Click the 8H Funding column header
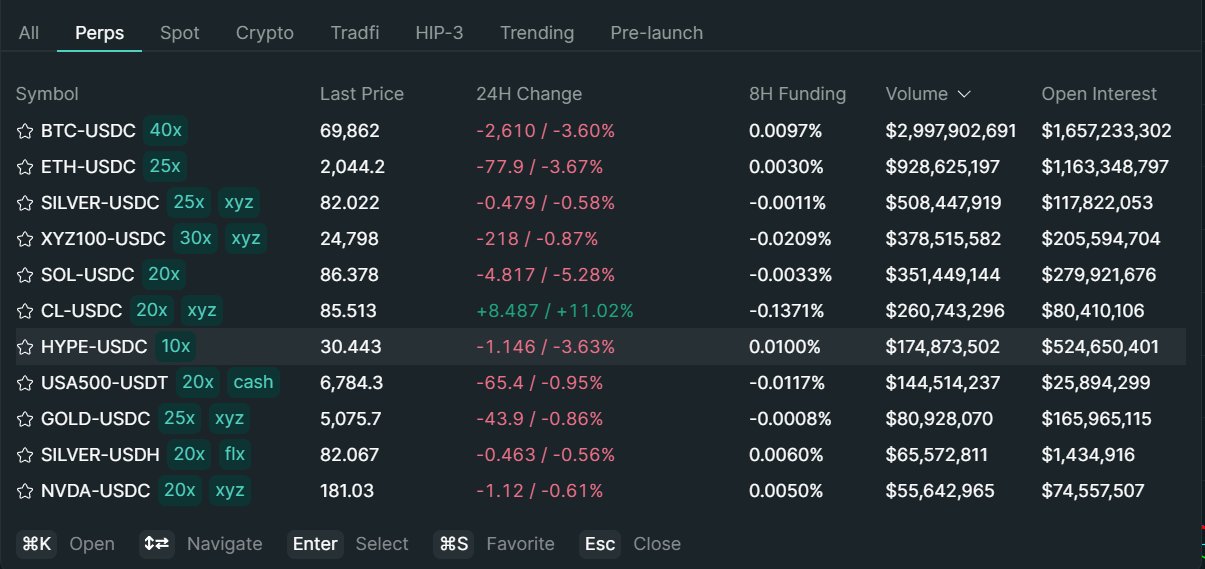 [x=797, y=94]
